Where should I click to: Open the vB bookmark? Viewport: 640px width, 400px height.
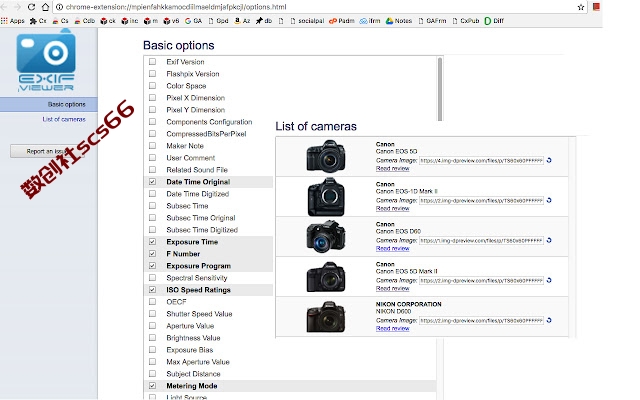[171, 21]
